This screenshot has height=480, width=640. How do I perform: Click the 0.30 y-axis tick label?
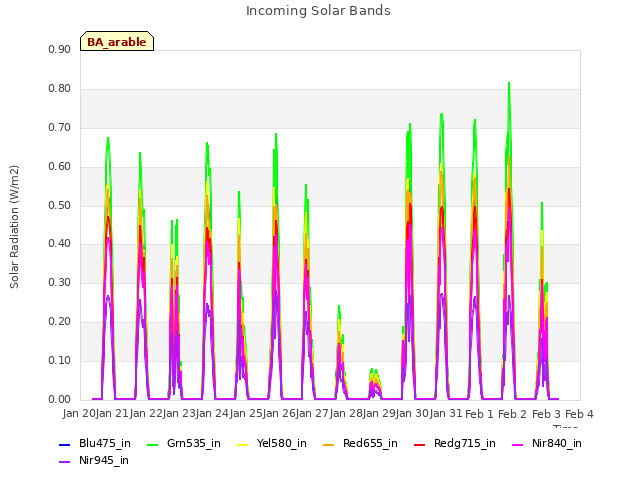[60, 282]
